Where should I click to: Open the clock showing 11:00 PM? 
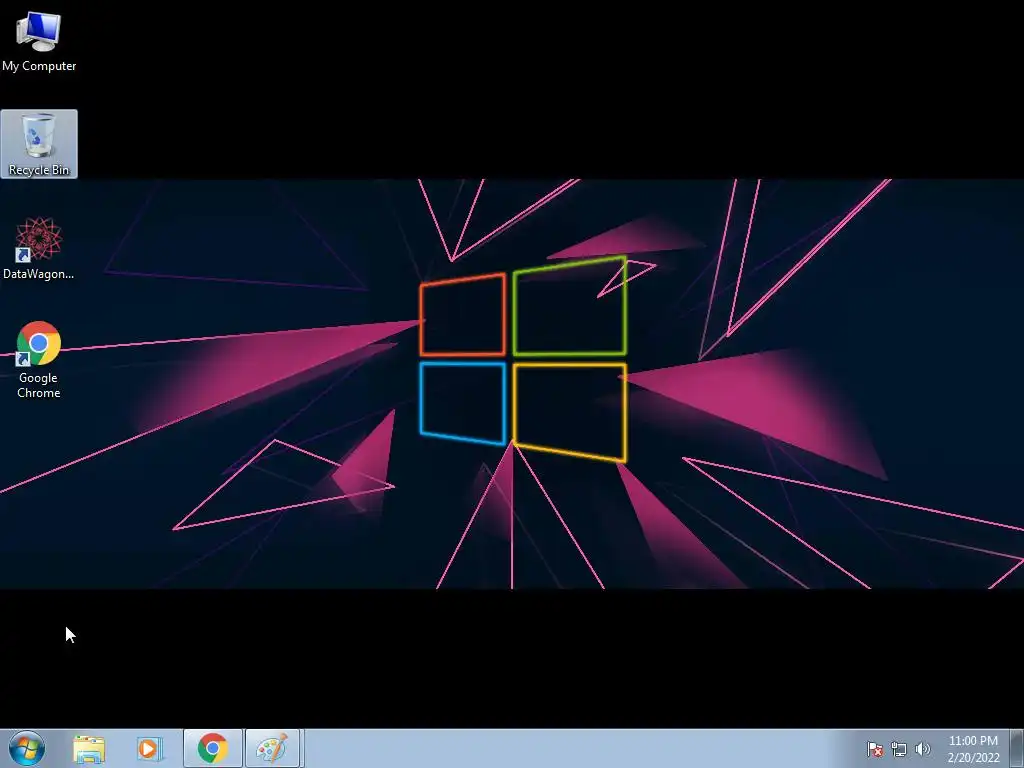(x=973, y=749)
